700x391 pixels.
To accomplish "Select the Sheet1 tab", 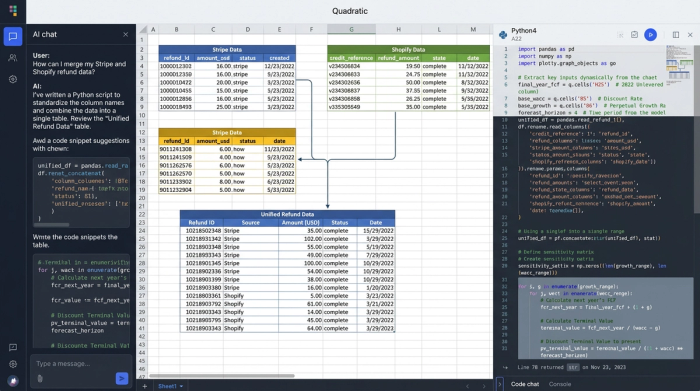I will click(x=167, y=386).
